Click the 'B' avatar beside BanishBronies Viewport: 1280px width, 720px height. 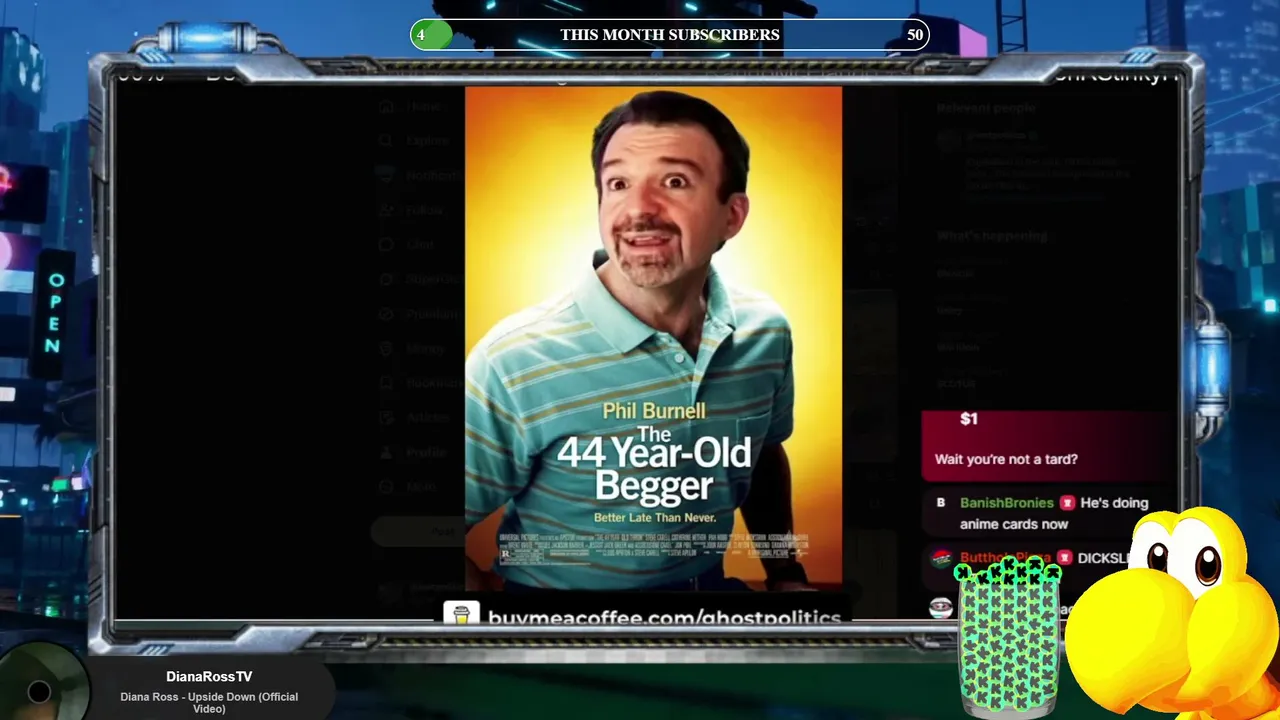pyautogui.click(x=940, y=503)
